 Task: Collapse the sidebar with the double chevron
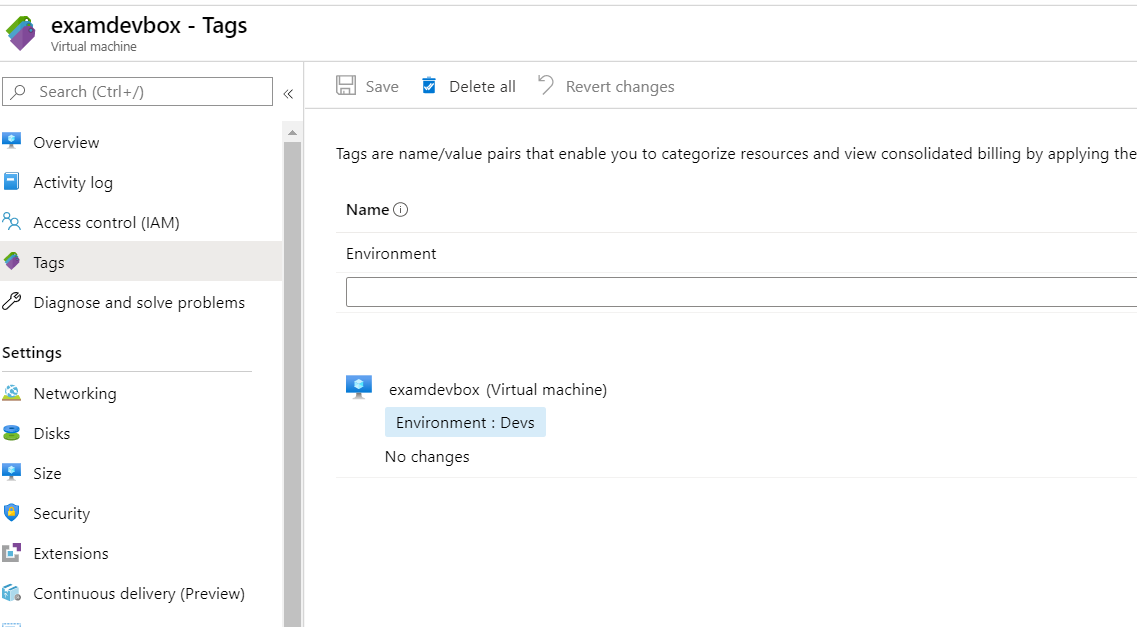(x=288, y=94)
